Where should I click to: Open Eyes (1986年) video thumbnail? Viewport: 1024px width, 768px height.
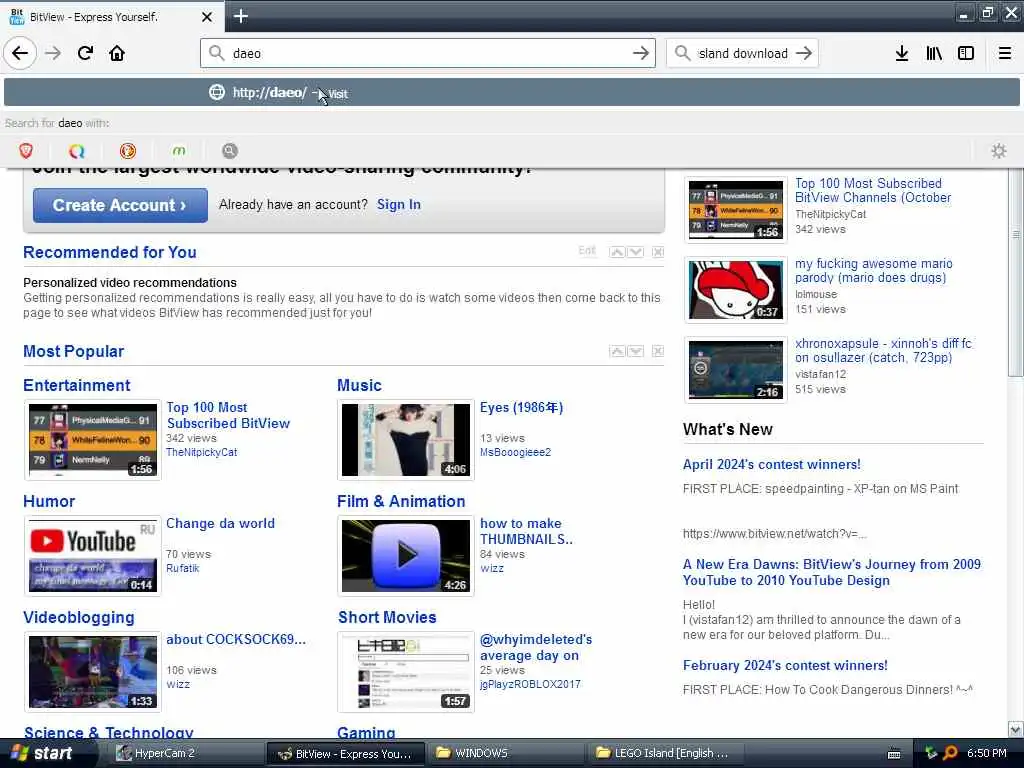[406, 440]
